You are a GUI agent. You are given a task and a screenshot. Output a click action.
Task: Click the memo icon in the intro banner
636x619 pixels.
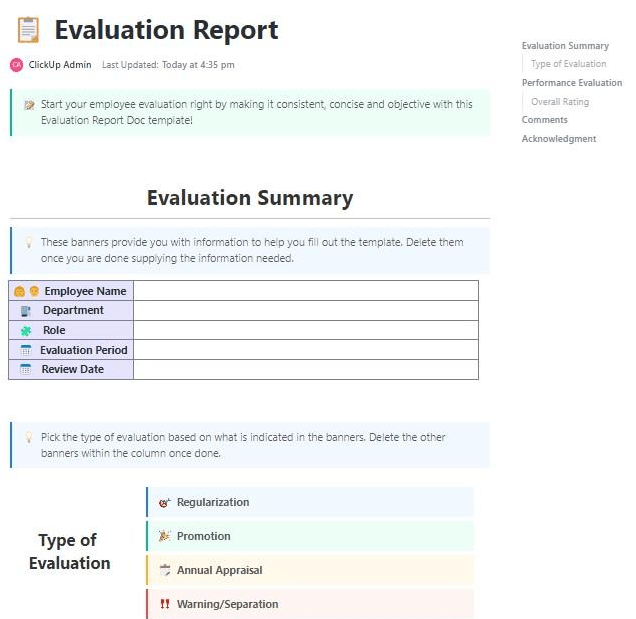[x=29, y=105]
